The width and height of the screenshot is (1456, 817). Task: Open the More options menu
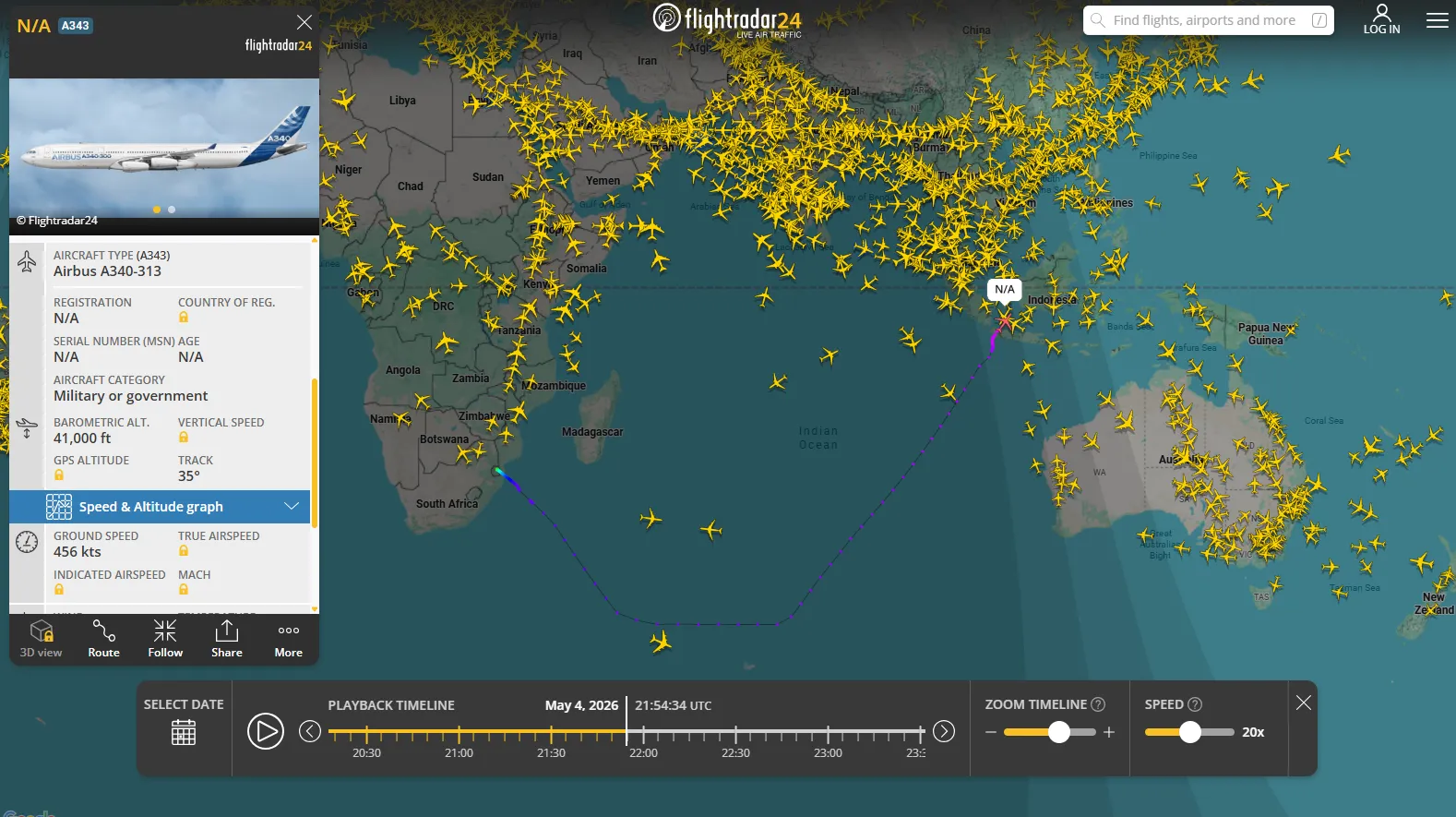(x=289, y=639)
